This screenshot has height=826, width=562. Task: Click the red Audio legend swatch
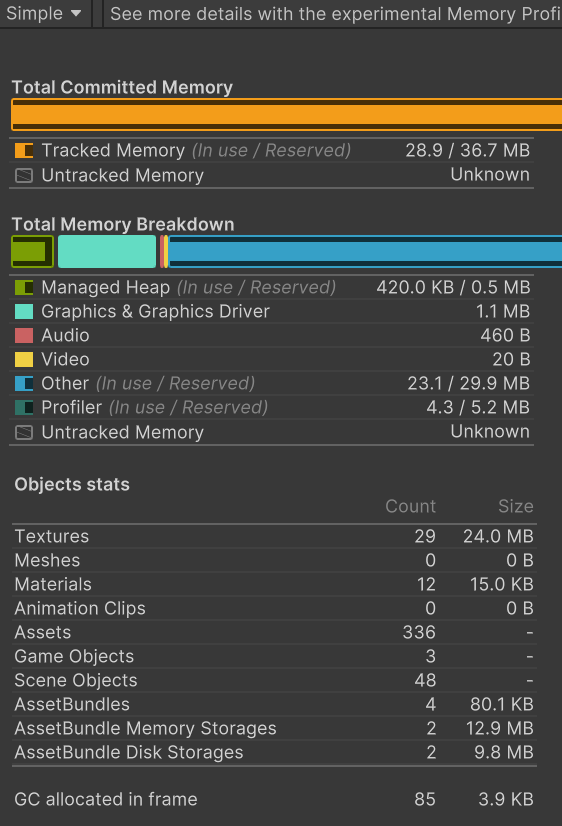[x=24, y=336]
